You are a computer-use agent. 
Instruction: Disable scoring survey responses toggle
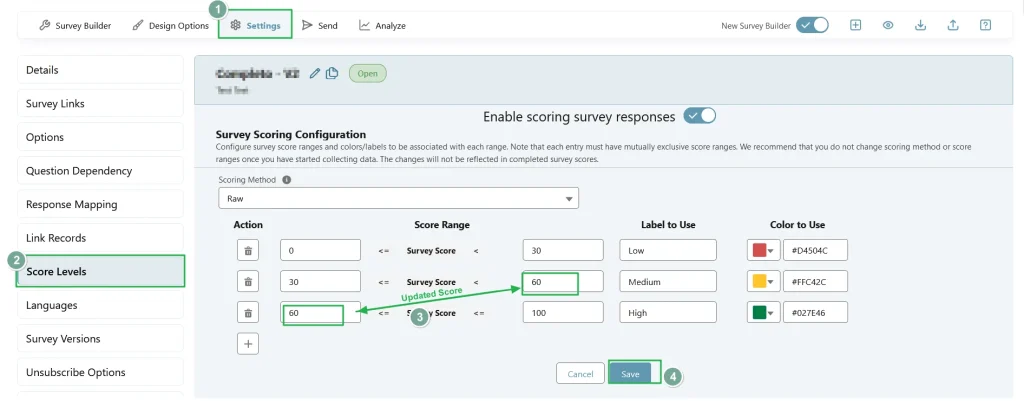(x=700, y=116)
